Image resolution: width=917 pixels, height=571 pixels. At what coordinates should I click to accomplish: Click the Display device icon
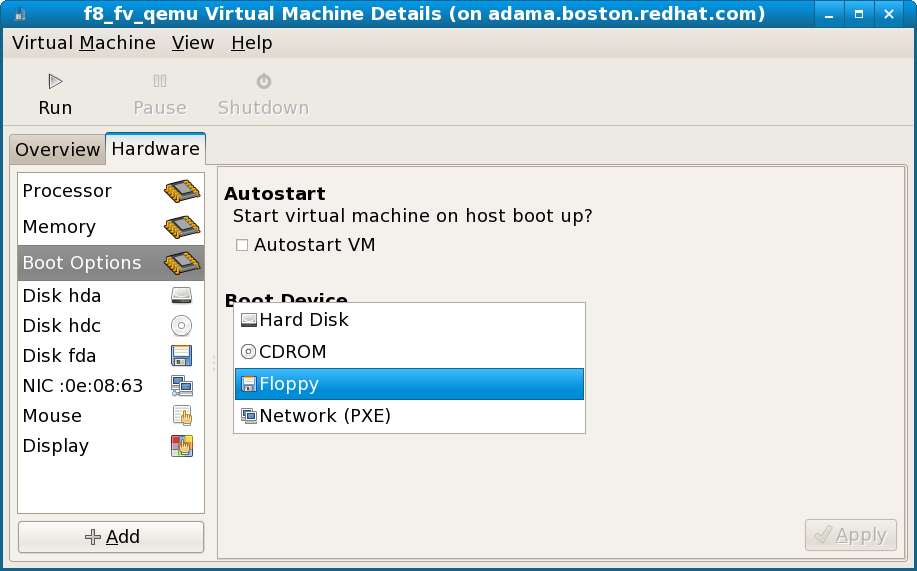point(182,446)
